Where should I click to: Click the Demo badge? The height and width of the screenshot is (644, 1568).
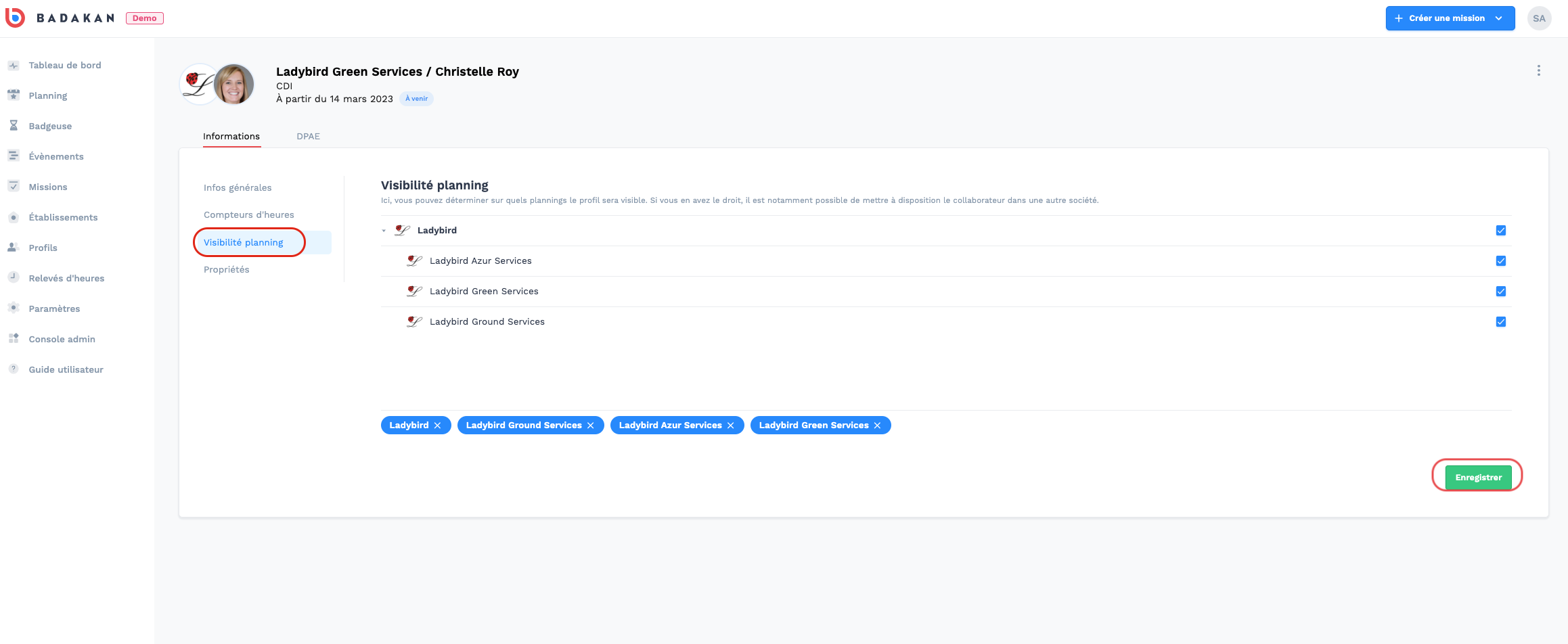click(x=145, y=18)
